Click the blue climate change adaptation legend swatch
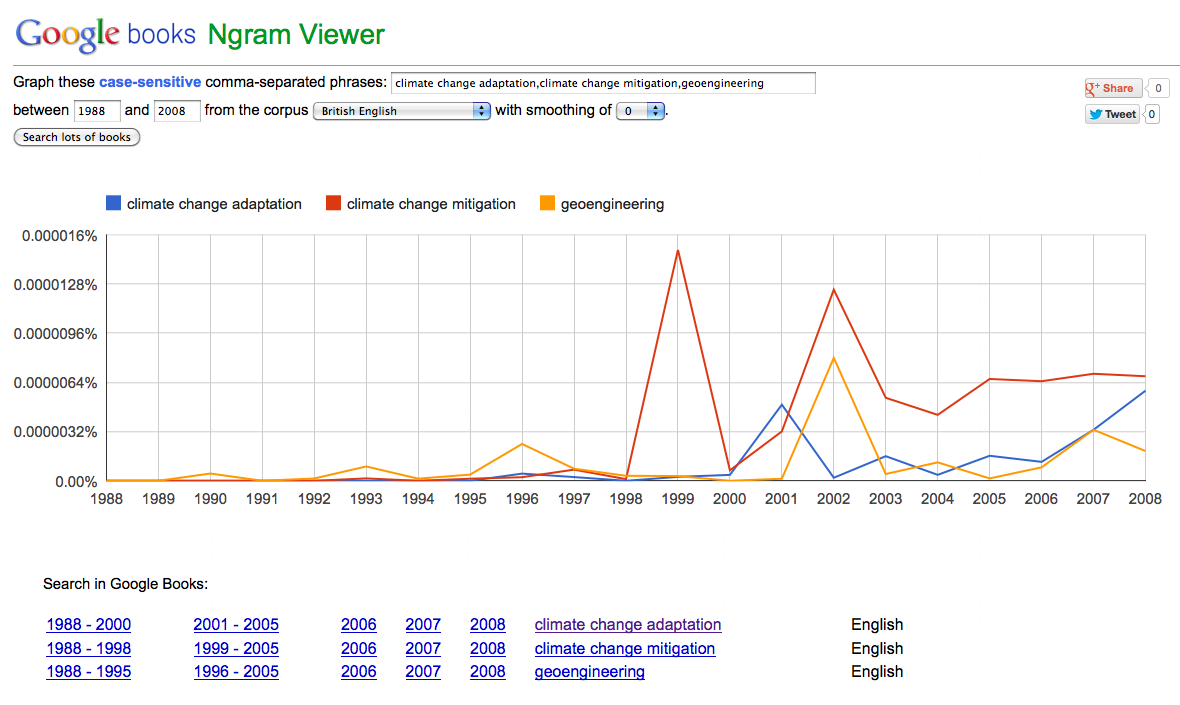 click(113, 204)
